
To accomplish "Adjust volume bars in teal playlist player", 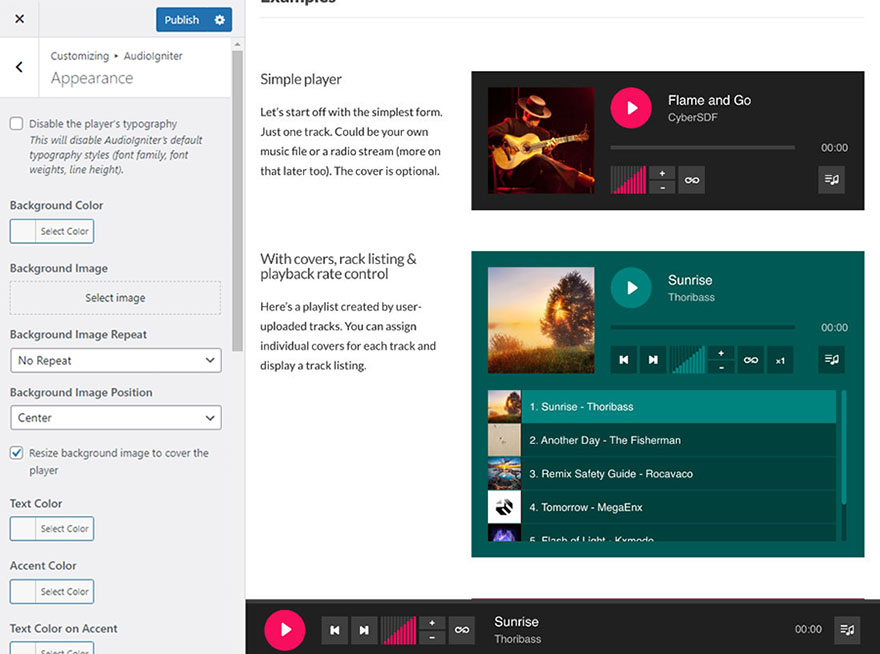I will pos(688,360).
